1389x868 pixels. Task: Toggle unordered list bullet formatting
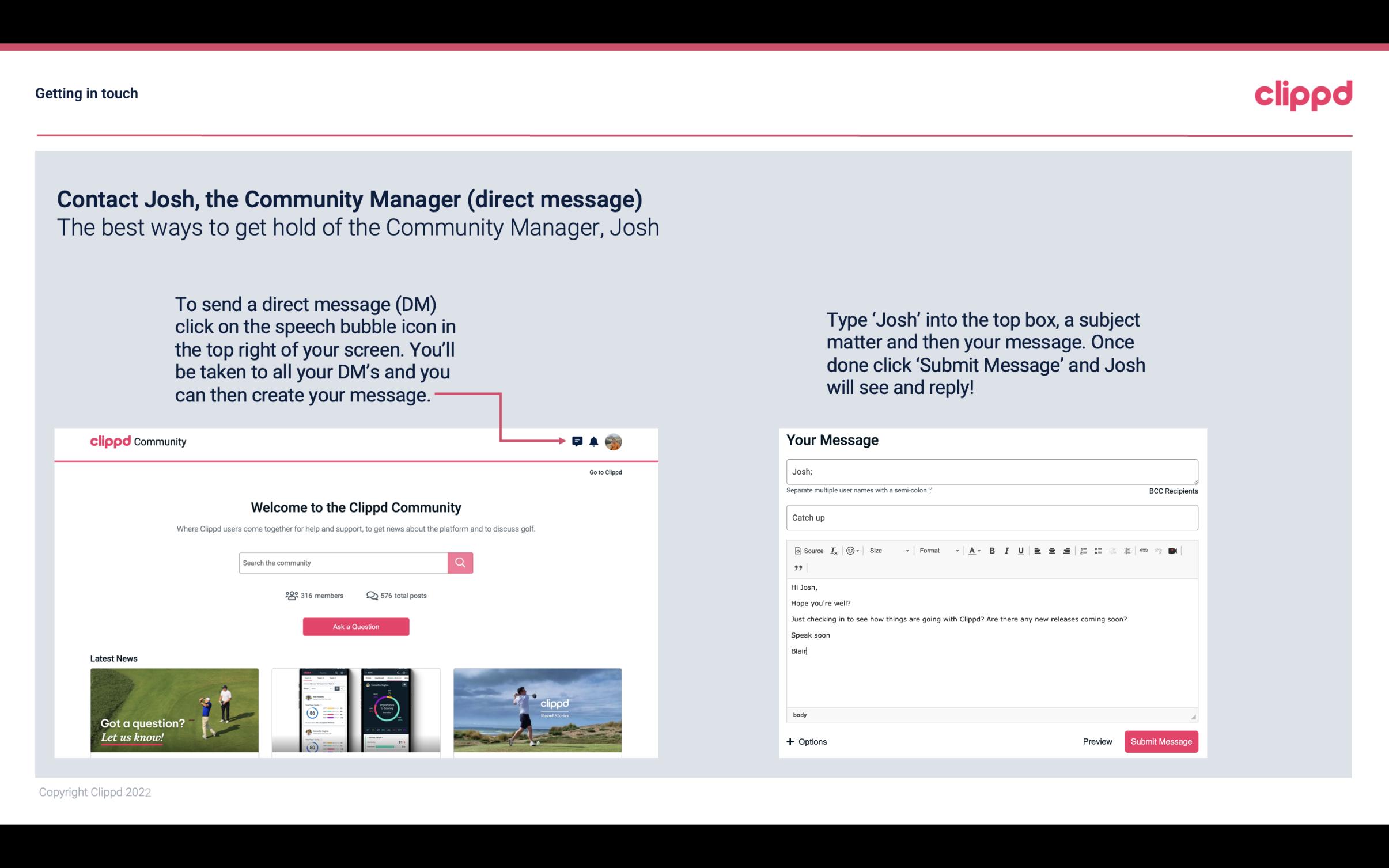1097,550
